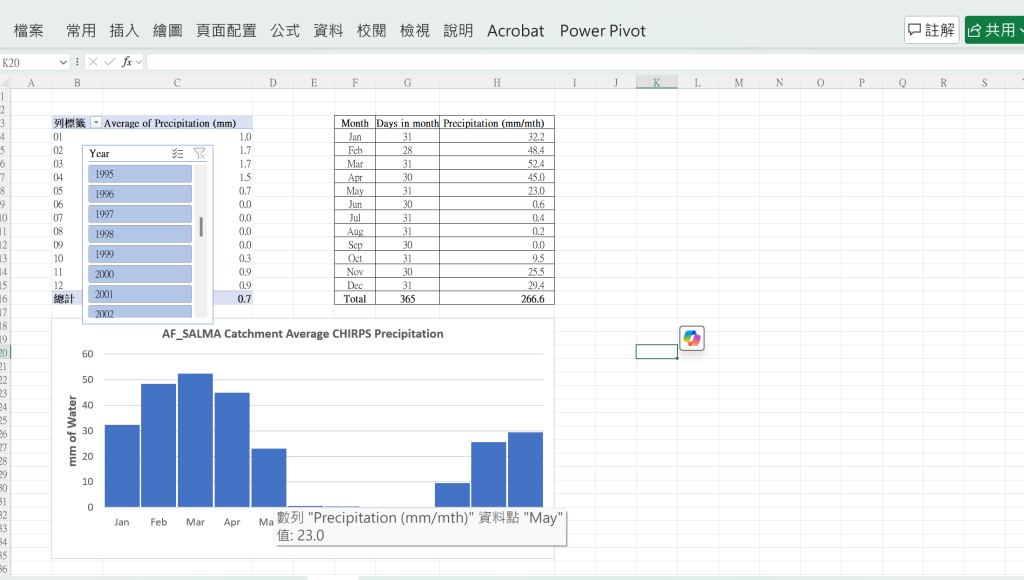Screen dimensions: 1024x580
Task: Open the 繪圖 ribbon tab
Action: click(x=167, y=31)
